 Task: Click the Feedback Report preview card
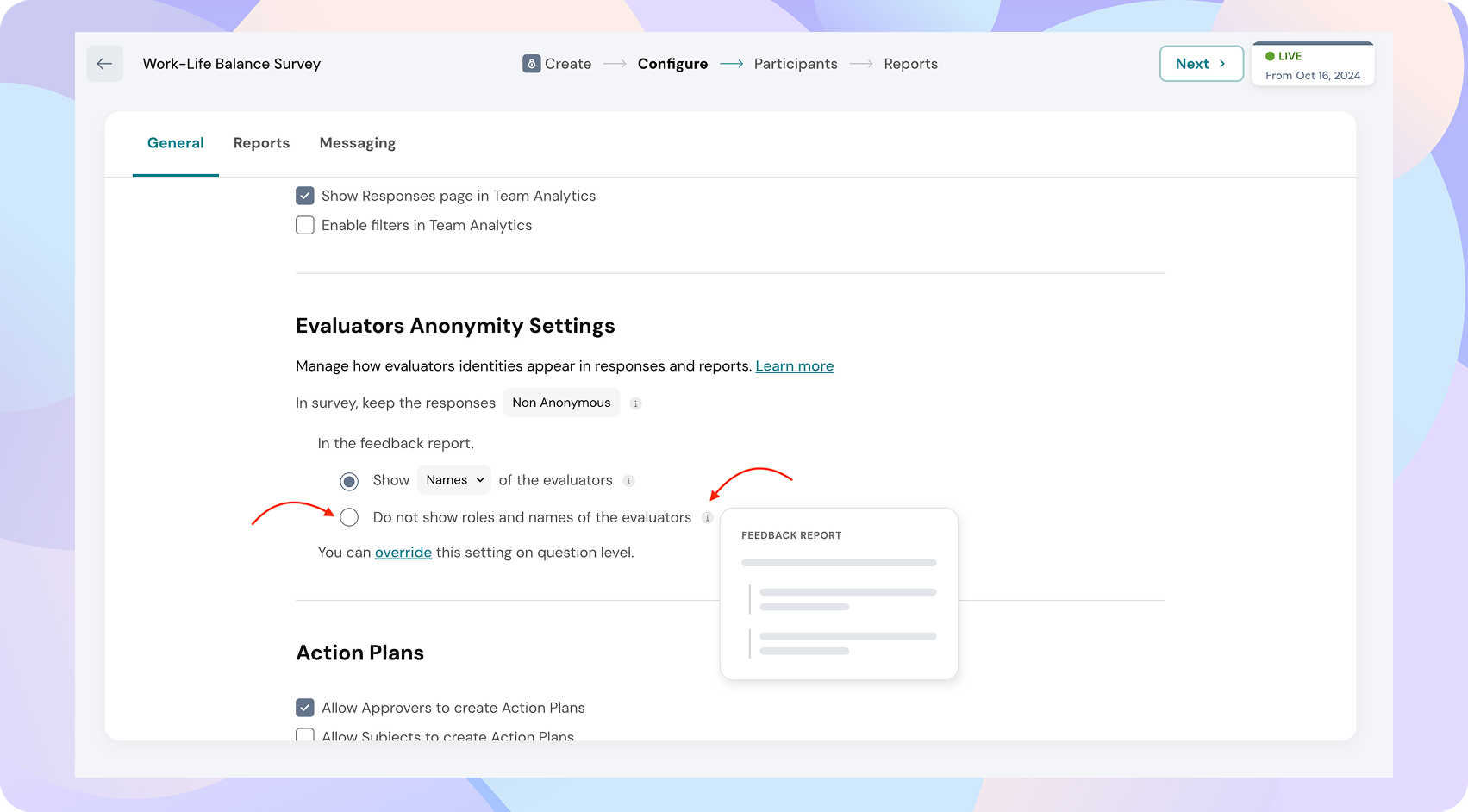[x=839, y=594]
